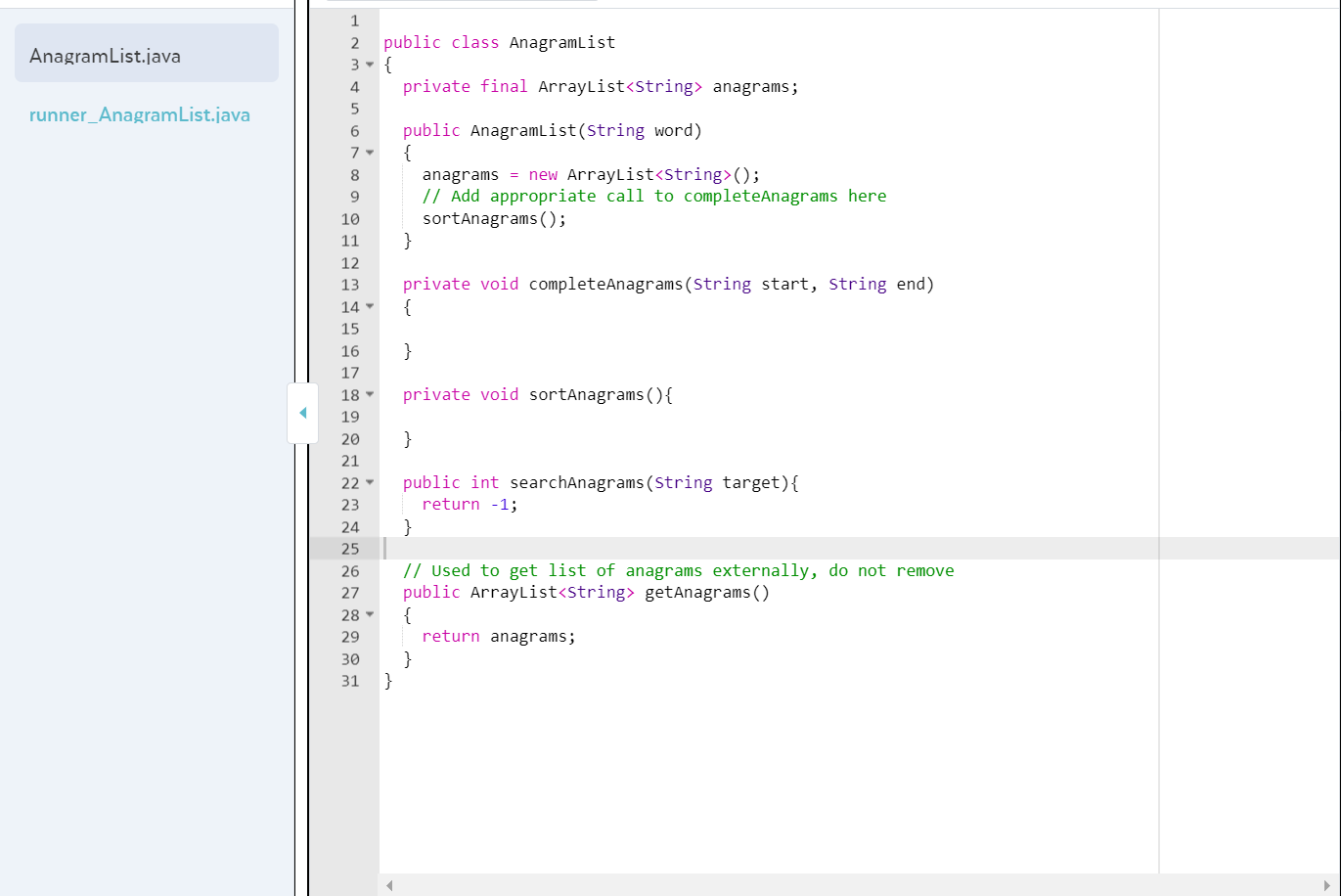This screenshot has height=896, width=1342.
Task: Click line number 8 in the gutter
Action: point(355,175)
